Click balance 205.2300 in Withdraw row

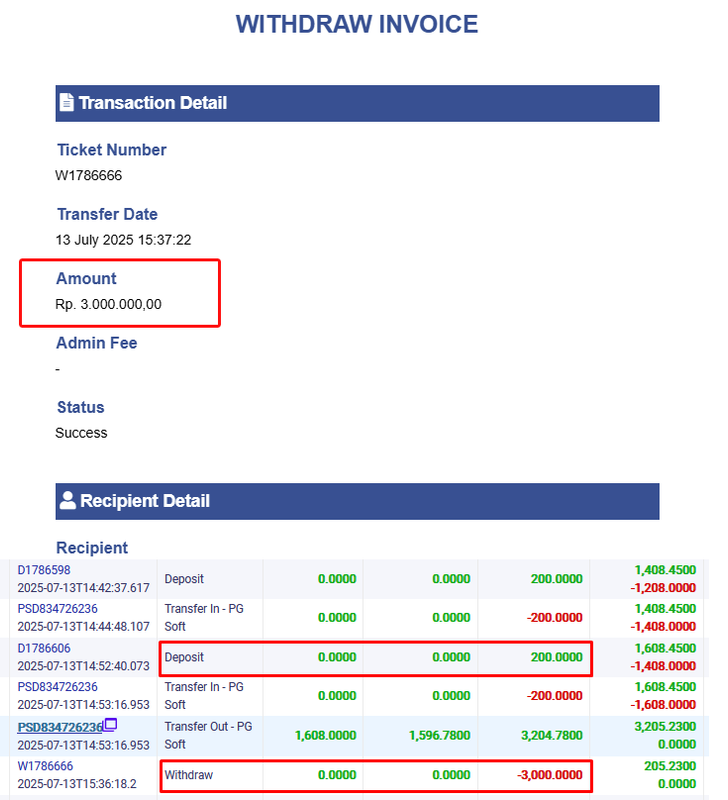(670, 766)
